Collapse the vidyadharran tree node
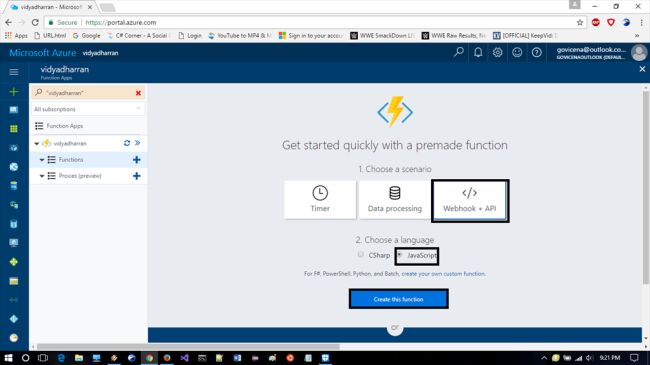 [36, 144]
